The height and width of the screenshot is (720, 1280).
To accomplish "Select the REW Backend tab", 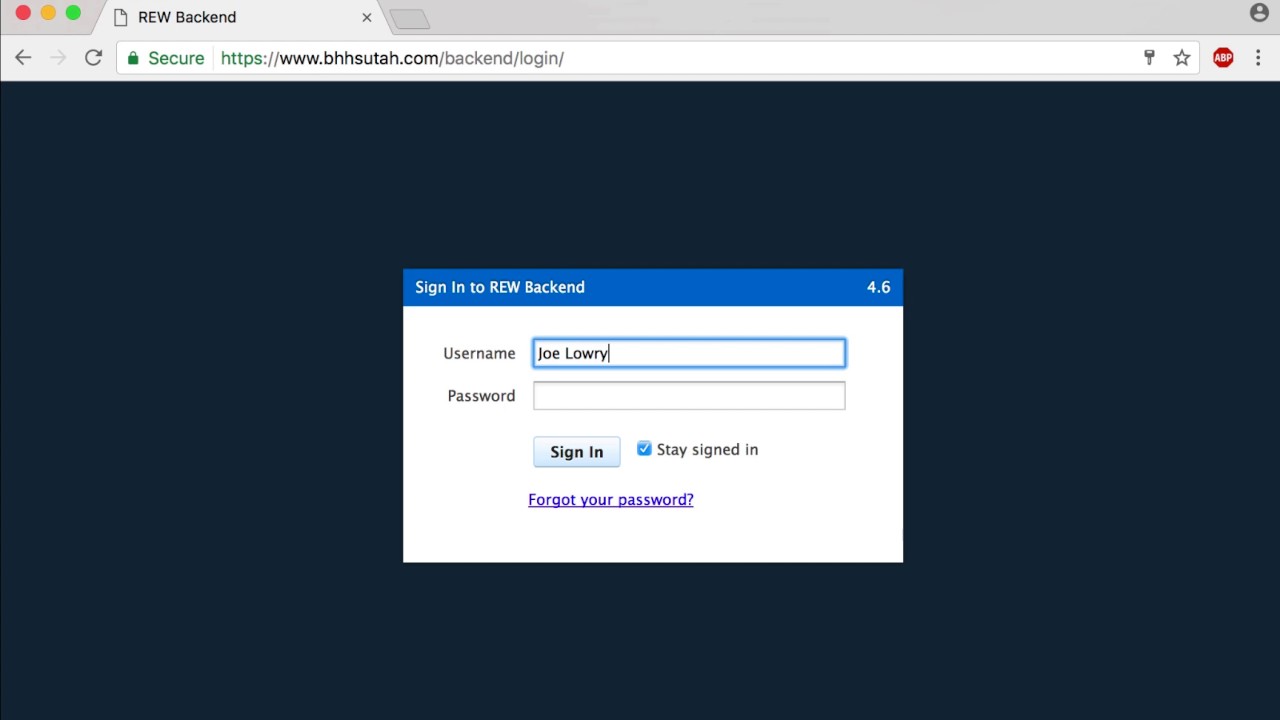I will coord(240,17).
